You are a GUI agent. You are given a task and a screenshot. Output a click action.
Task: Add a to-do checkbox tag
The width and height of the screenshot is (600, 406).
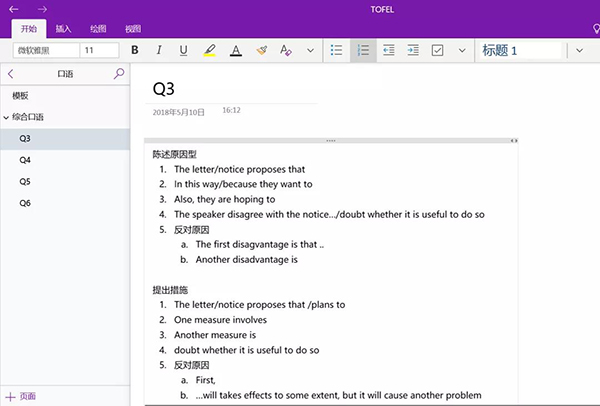click(438, 50)
